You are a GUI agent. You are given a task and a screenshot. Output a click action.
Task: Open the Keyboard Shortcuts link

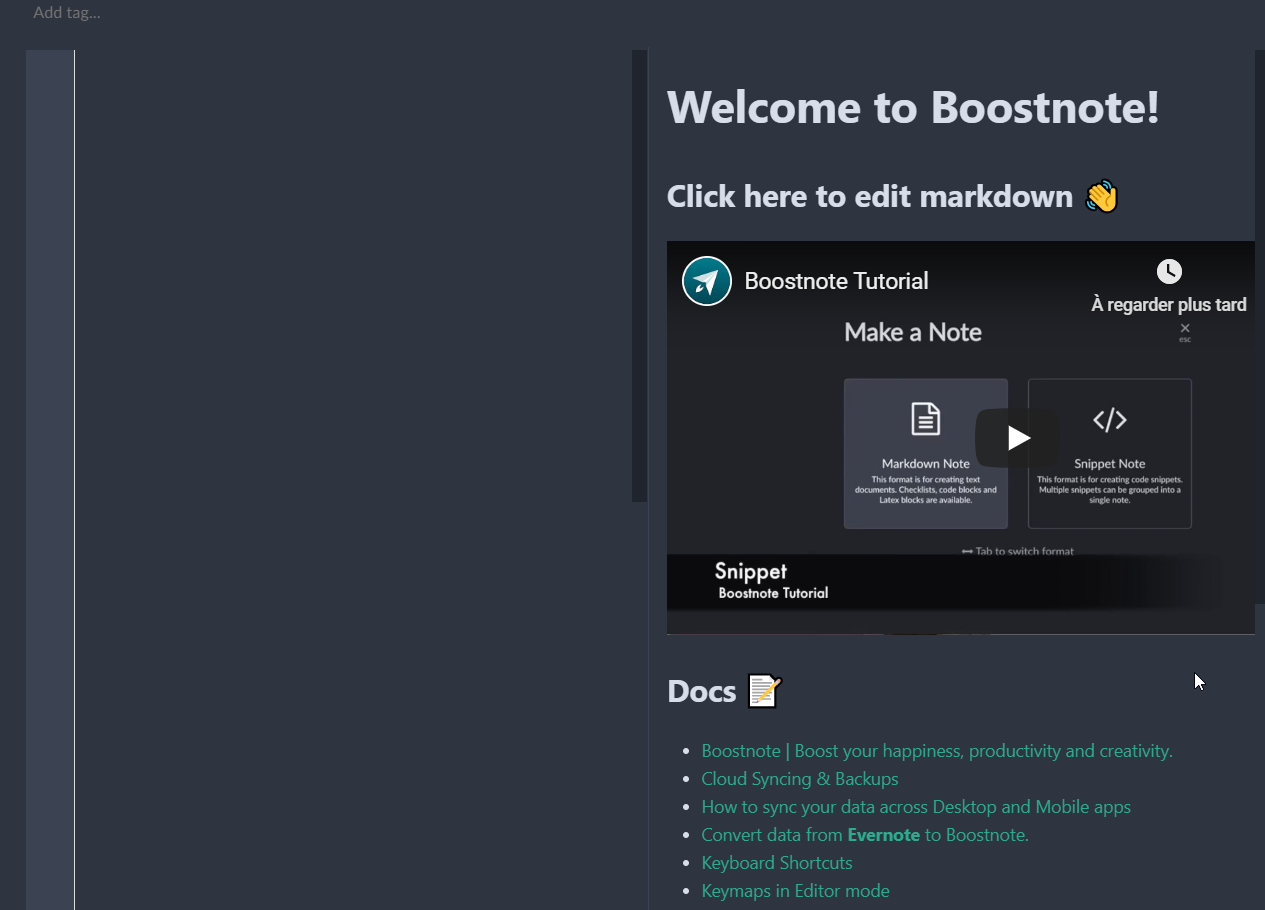(x=777, y=862)
